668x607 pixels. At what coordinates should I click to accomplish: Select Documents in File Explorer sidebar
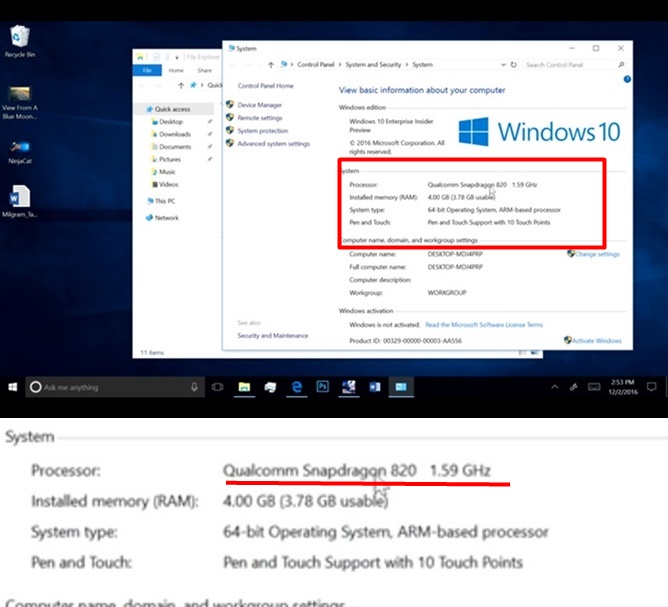tap(175, 147)
